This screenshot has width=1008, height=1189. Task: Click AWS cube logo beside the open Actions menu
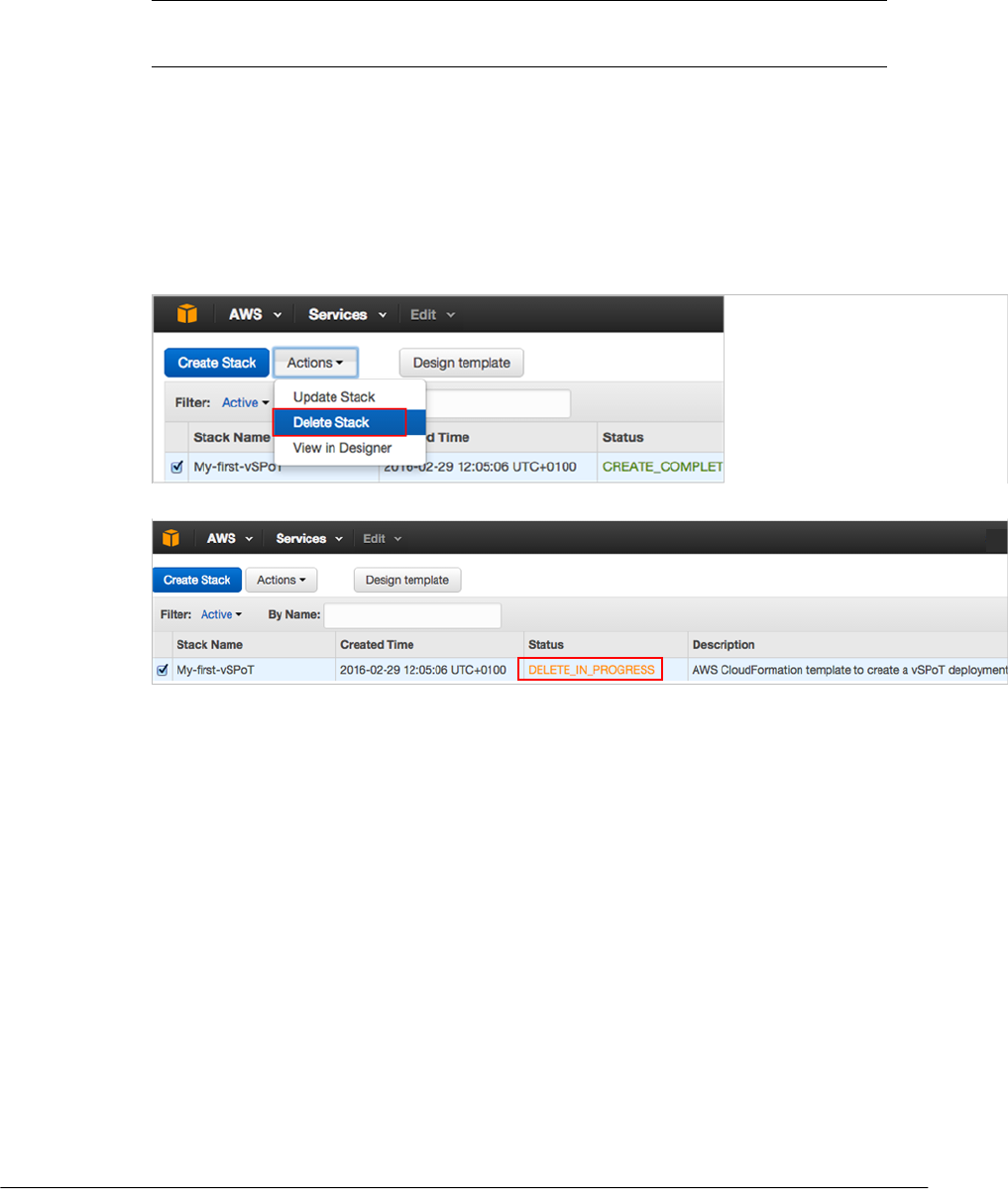click(x=187, y=314)
